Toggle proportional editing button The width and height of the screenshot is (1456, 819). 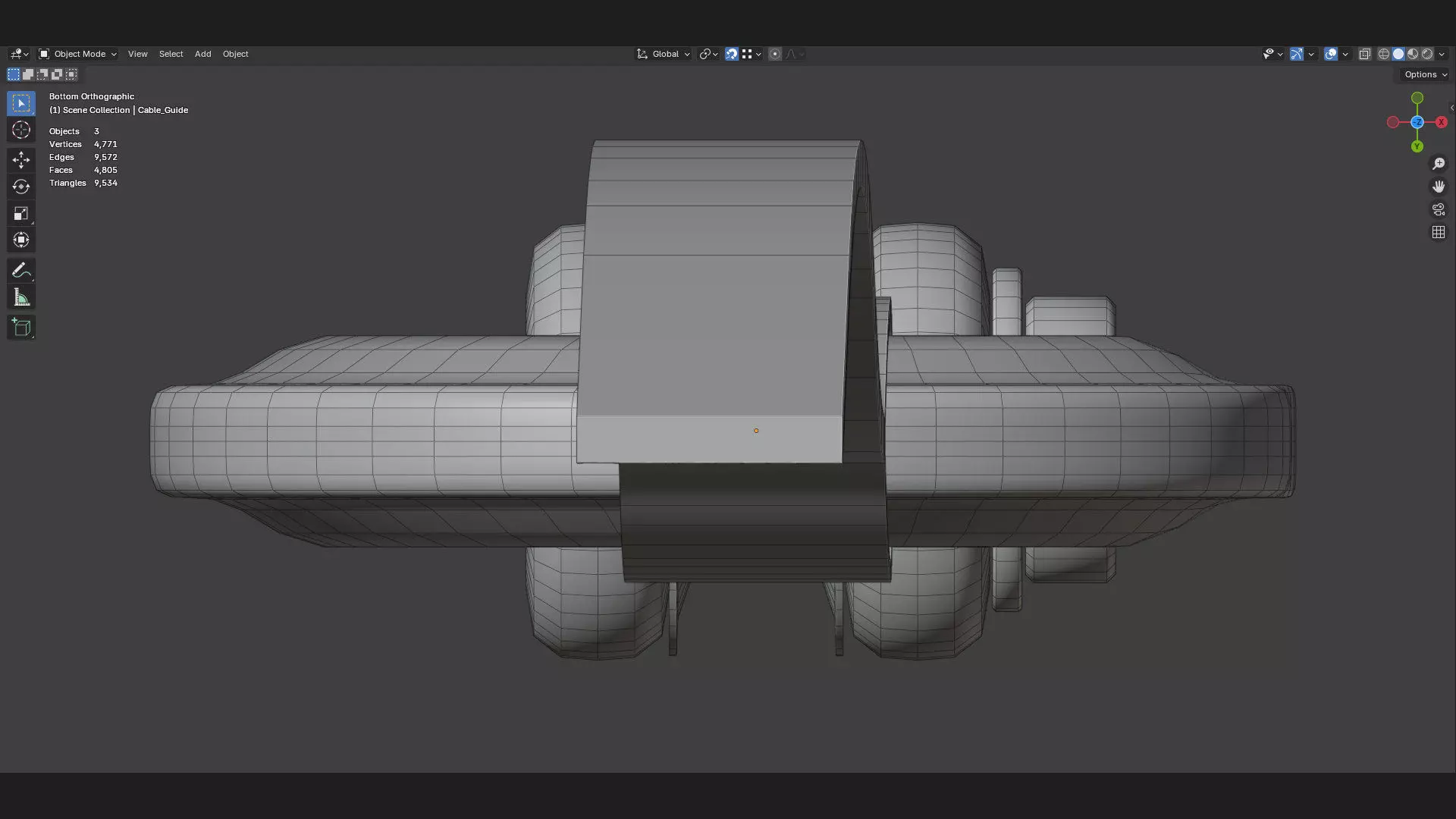point(774,54)
